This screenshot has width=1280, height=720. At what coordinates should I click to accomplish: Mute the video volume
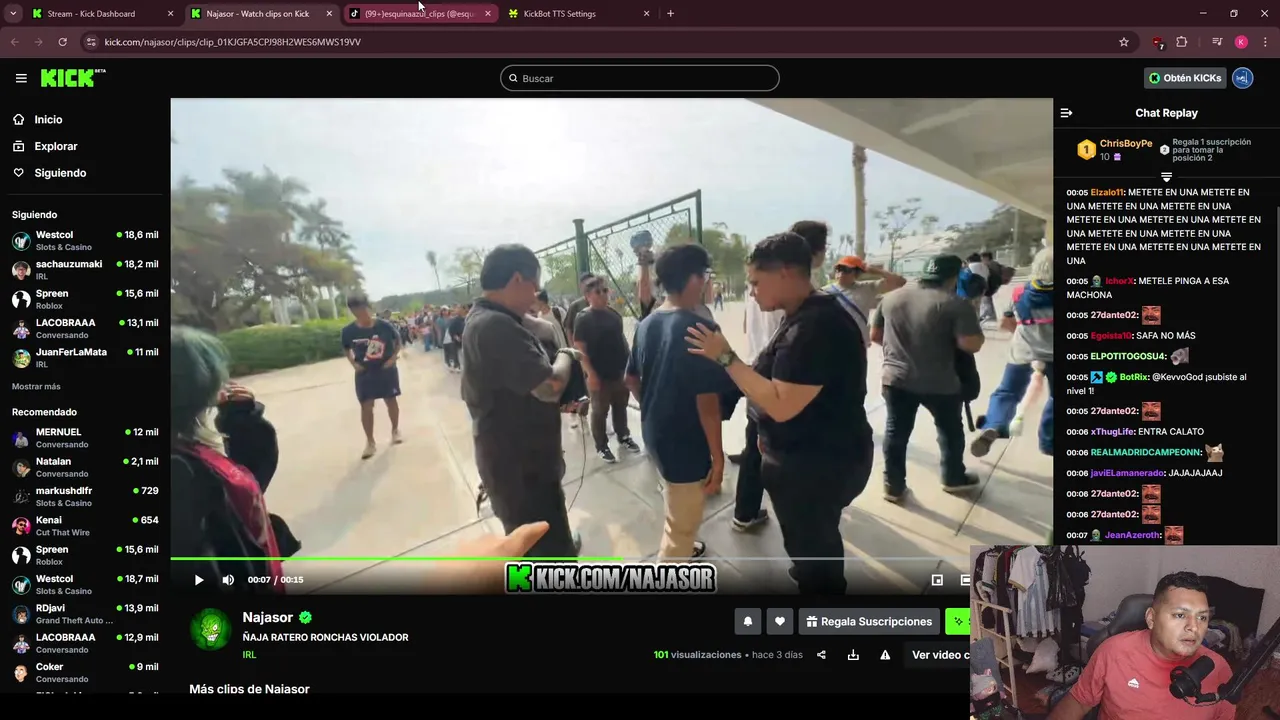[x=228, y=580]
